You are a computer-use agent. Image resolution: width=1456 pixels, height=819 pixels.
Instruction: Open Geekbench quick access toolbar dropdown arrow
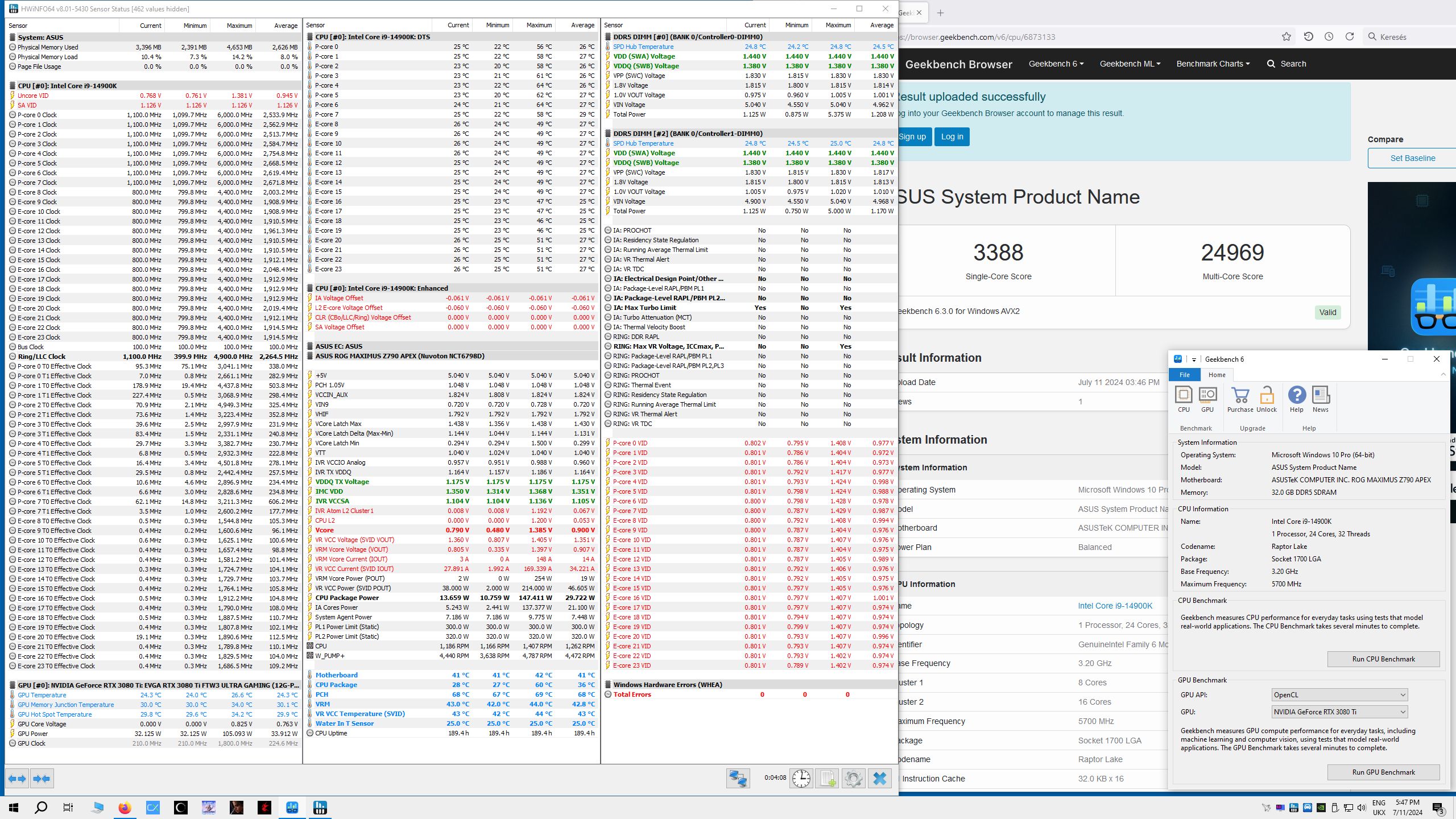1194,359
